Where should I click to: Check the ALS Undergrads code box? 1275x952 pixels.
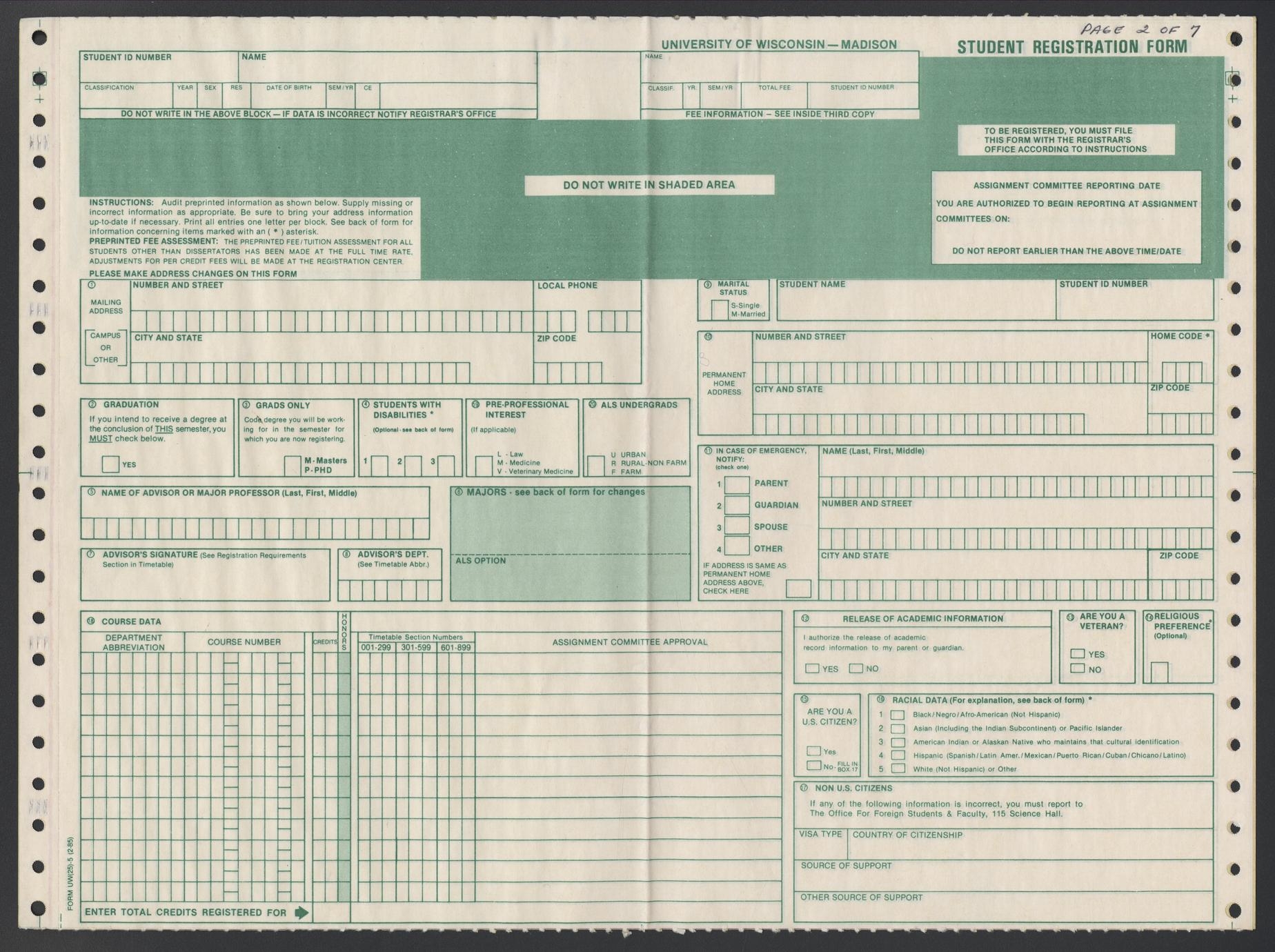[x=596, y=465]
